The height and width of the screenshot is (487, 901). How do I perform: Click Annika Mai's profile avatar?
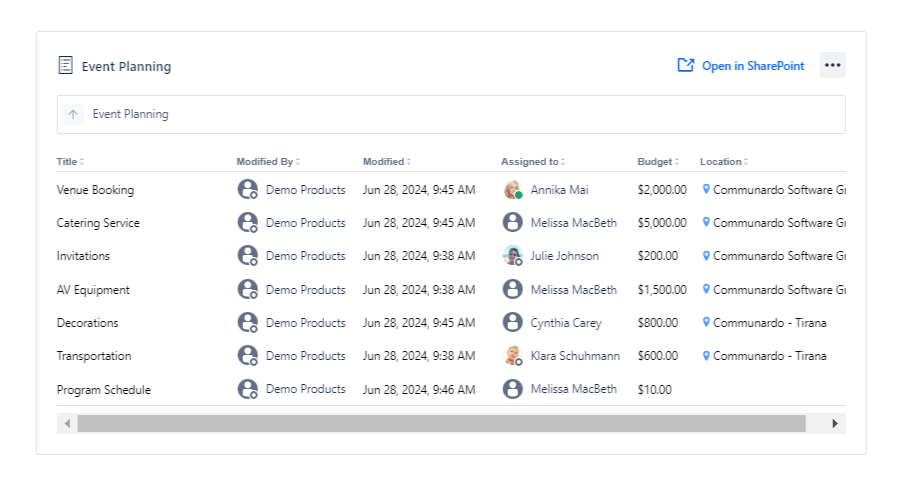513,190
